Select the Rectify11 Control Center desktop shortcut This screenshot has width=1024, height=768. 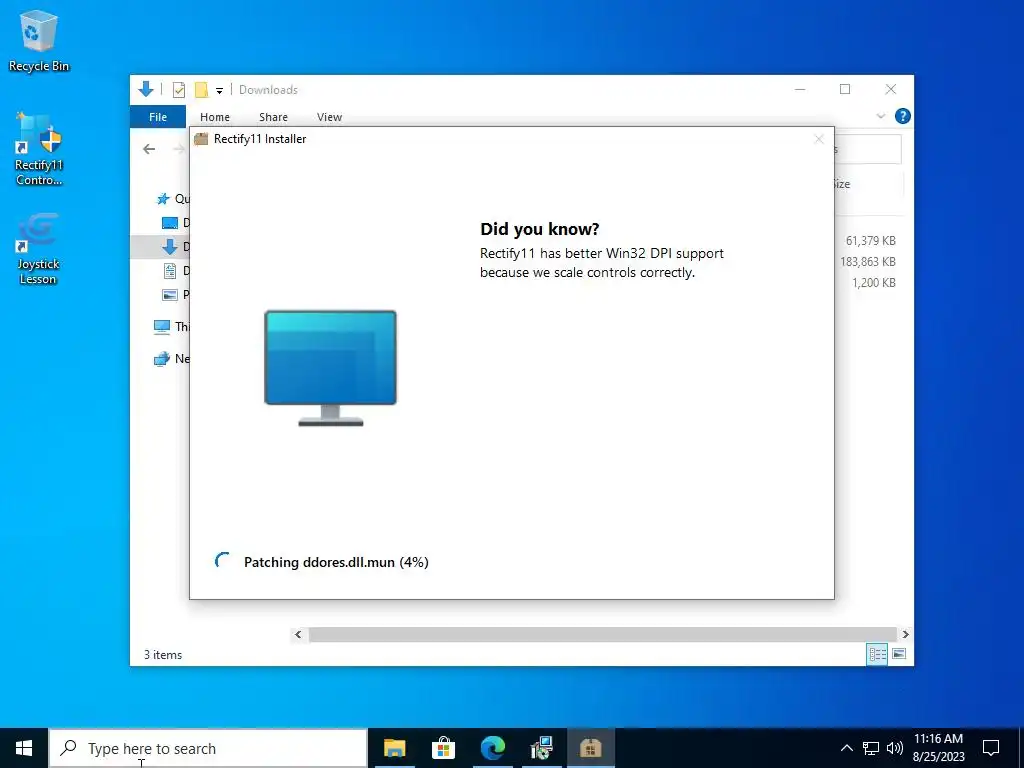coord(39,149)
